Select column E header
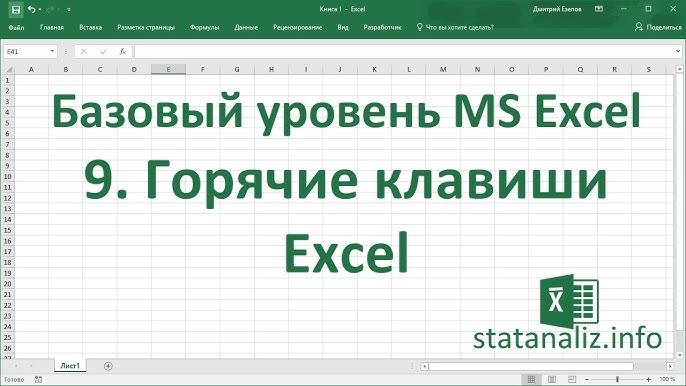This screenshot has height=386, width=686. pyautogui.click(x=168, y=70)
